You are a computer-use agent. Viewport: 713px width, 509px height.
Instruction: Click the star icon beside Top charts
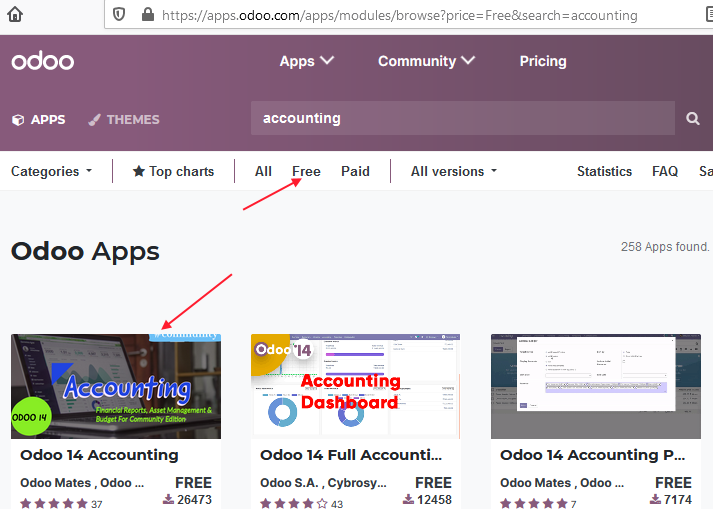139,171
